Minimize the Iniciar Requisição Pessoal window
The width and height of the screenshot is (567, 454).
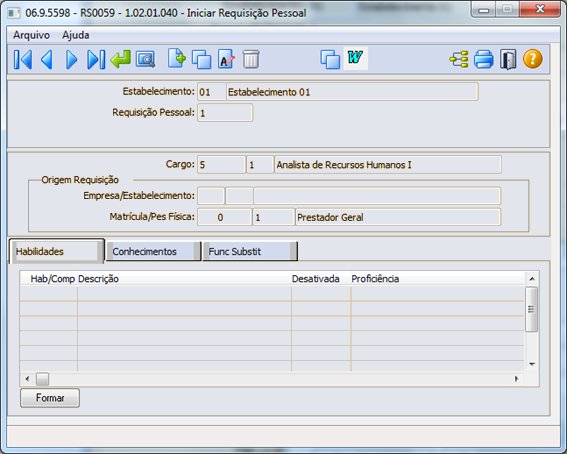484,9
